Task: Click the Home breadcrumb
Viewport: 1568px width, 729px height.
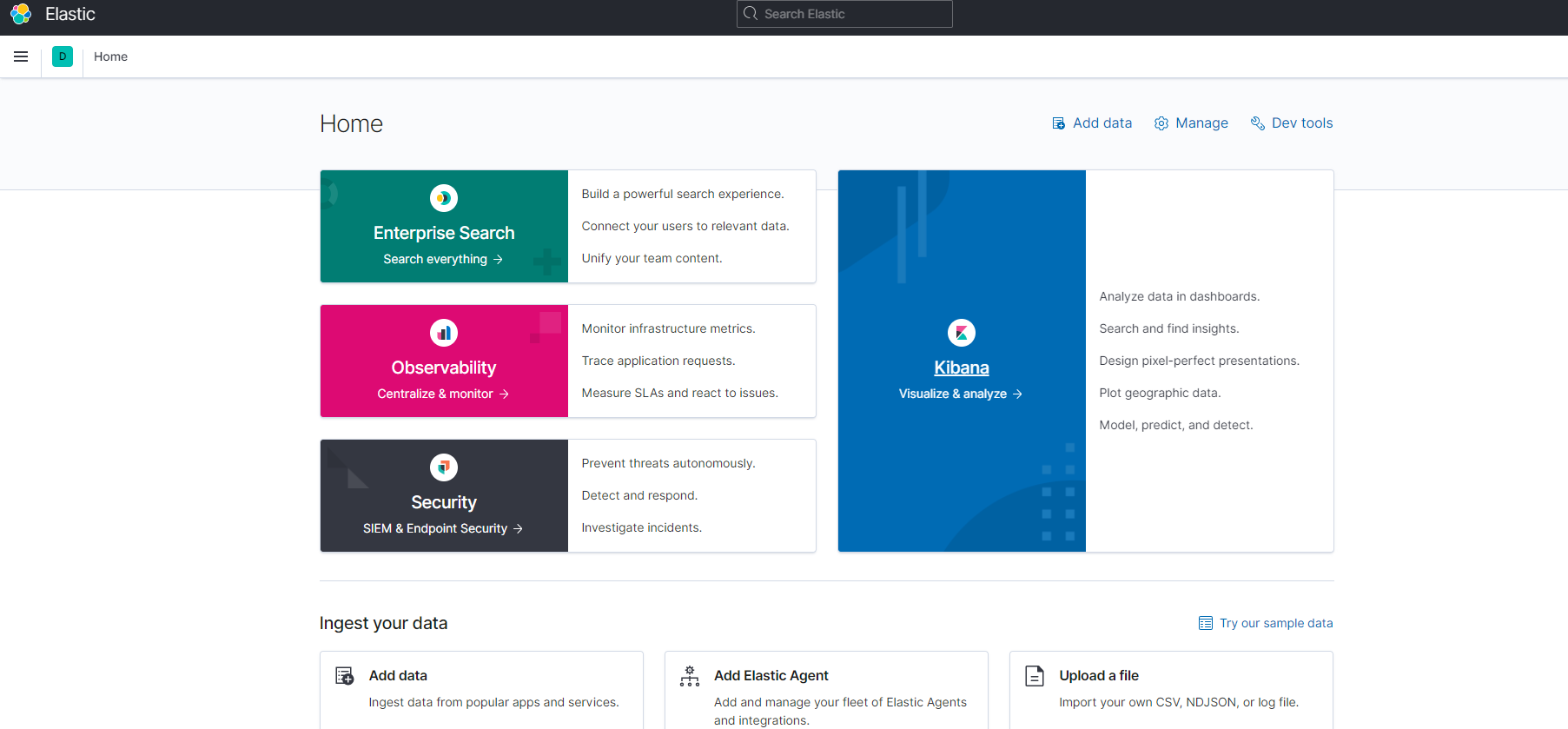Action: coord(110,56)
